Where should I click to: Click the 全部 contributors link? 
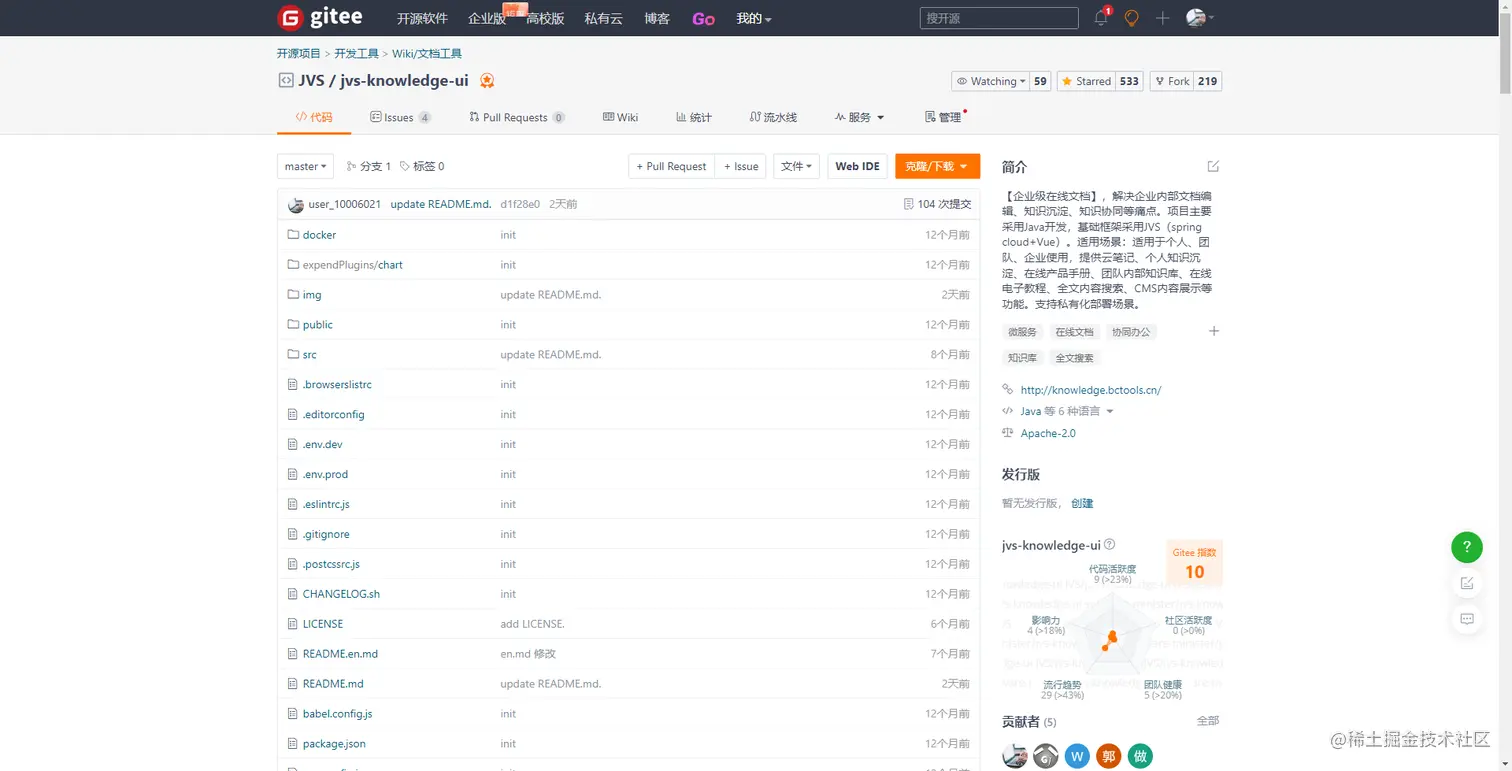tap(1208, 720)
